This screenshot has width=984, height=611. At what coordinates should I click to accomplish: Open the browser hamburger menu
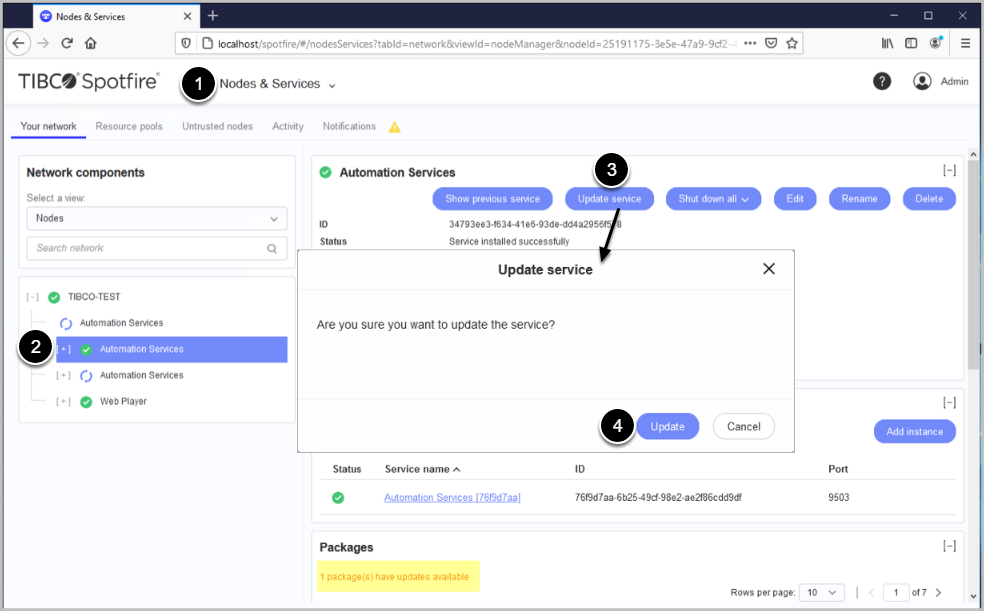tap(965, 43)
